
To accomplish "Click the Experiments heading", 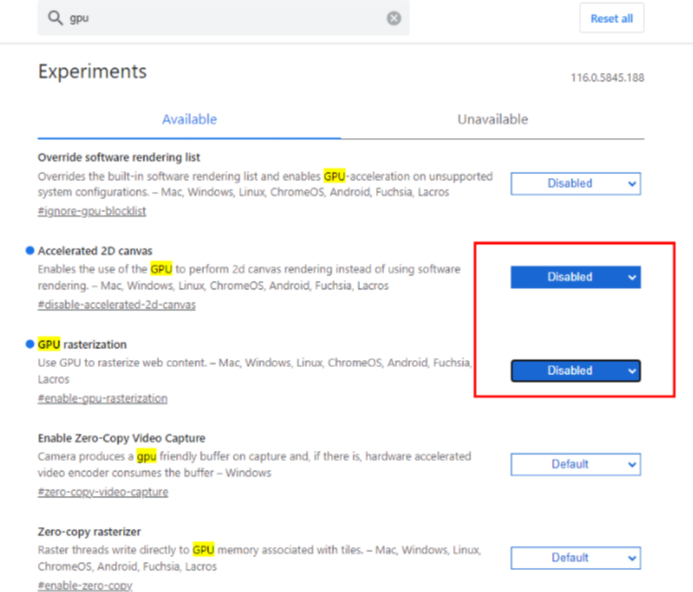I will pyautogui.click(x=92, y=72).
